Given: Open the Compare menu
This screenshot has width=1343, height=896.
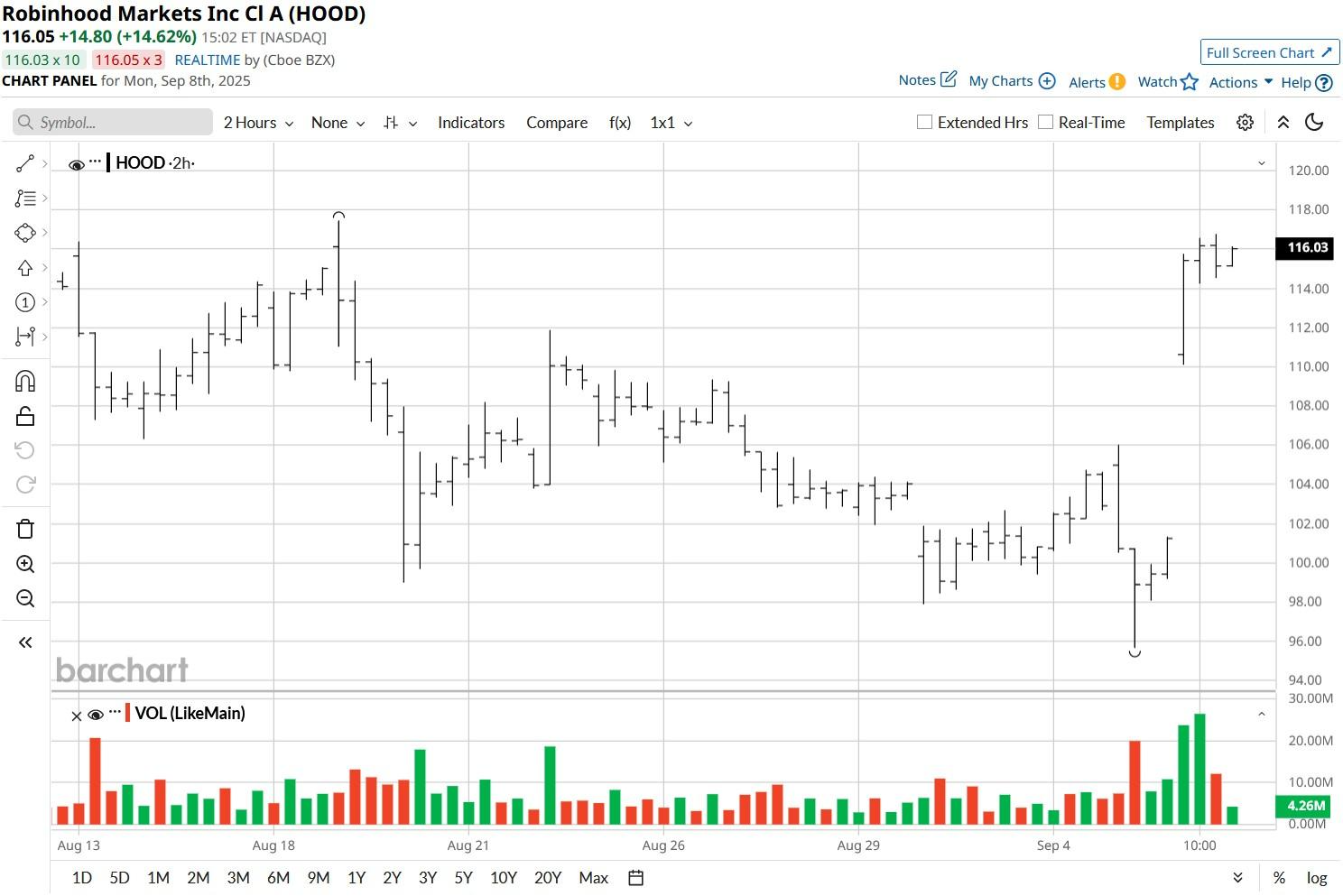Looking at the screenshot, I should point(557,123).
